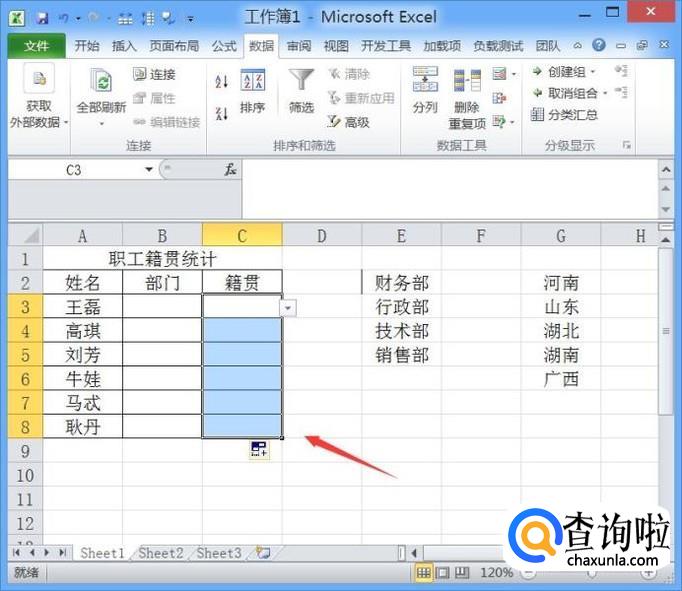Viewport: 682px width, 591px height.
Task: Expand the formula bar chevron
Action: coord(666,170)
